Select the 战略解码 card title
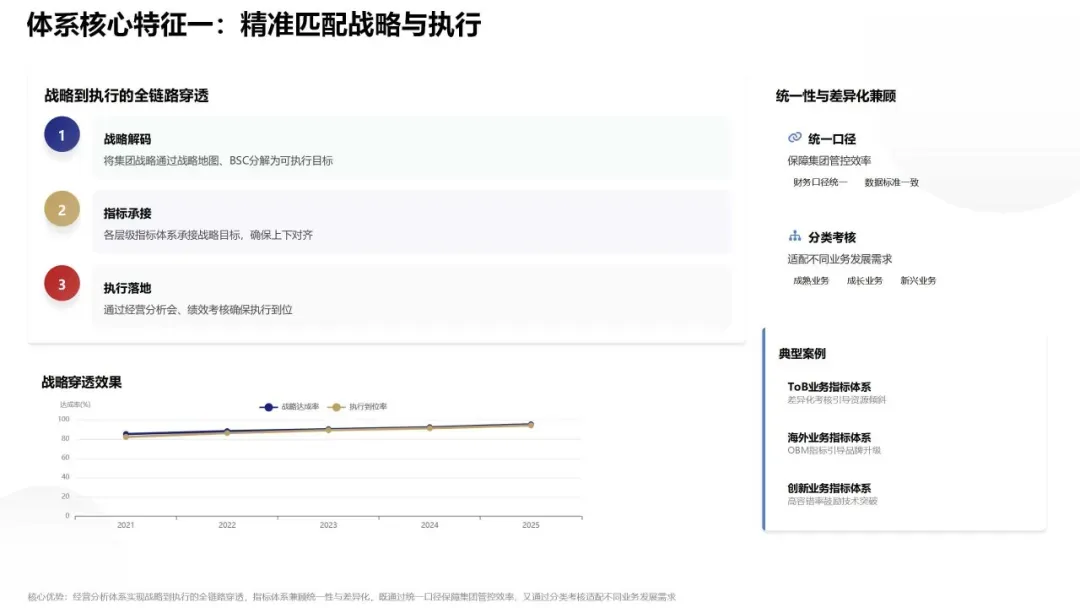This screenshot has width=1080, height=608. click(x=127, y=139)
